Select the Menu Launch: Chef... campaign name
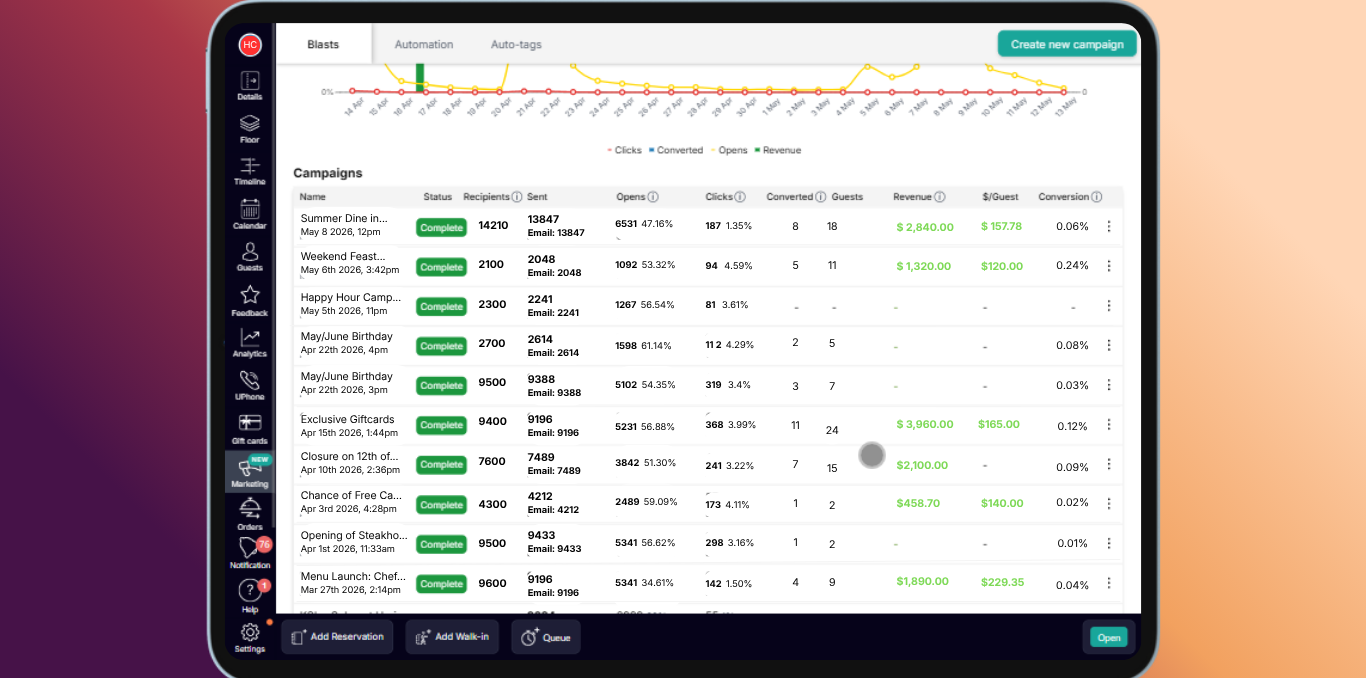This screenshot has width=1366, height=678. coord(352,577)
